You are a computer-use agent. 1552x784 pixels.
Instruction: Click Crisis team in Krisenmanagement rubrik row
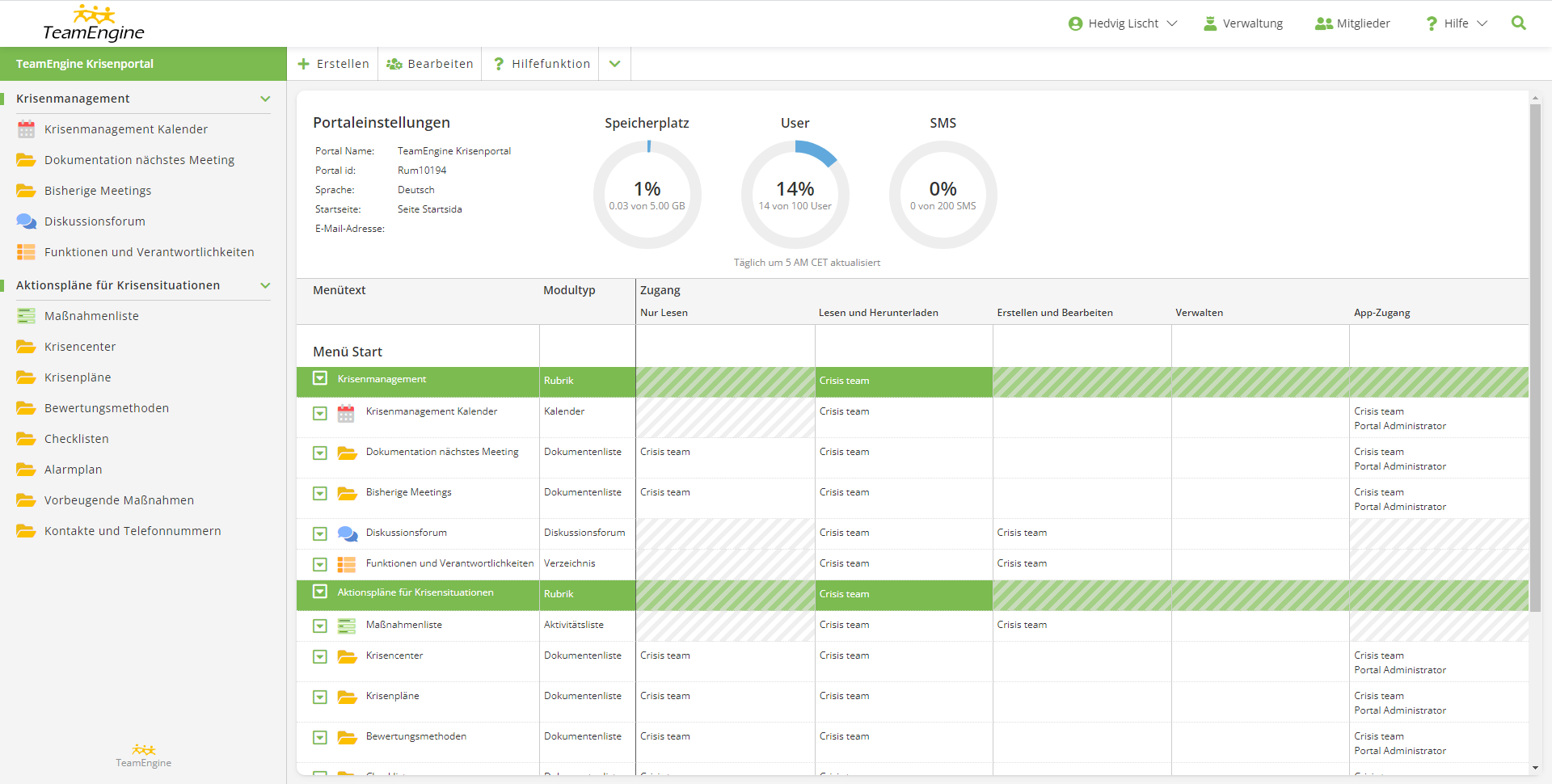click(x=845, y=381)
